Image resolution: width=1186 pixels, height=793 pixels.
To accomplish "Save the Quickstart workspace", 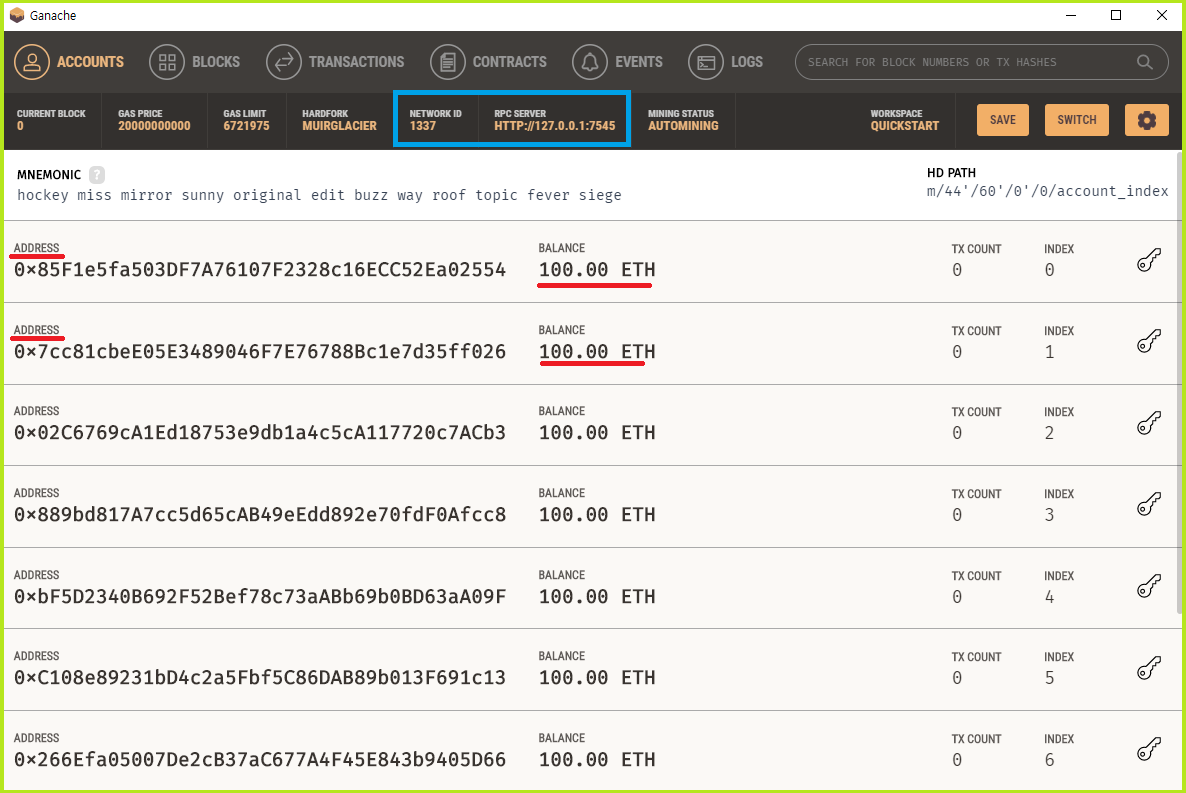I will [x=1003, y=120].
